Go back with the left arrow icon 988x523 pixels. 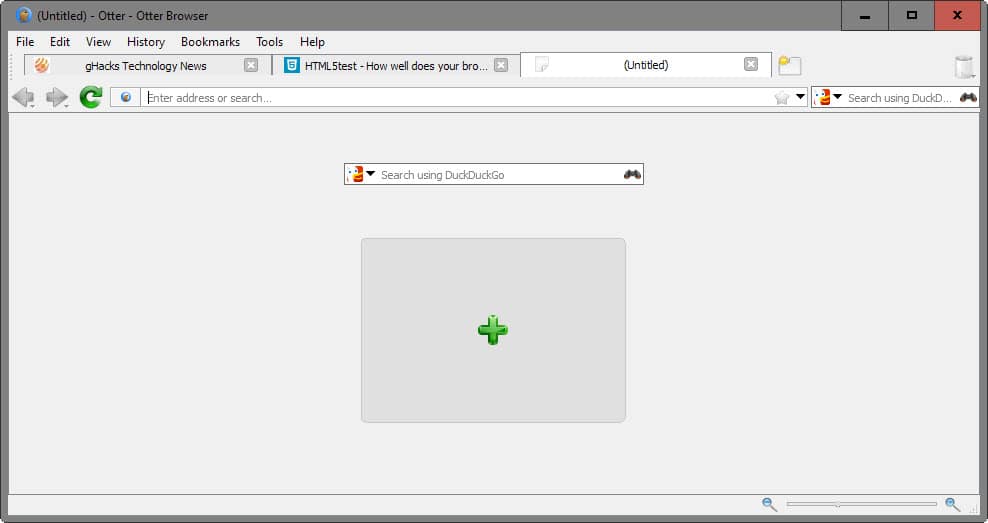21,97
